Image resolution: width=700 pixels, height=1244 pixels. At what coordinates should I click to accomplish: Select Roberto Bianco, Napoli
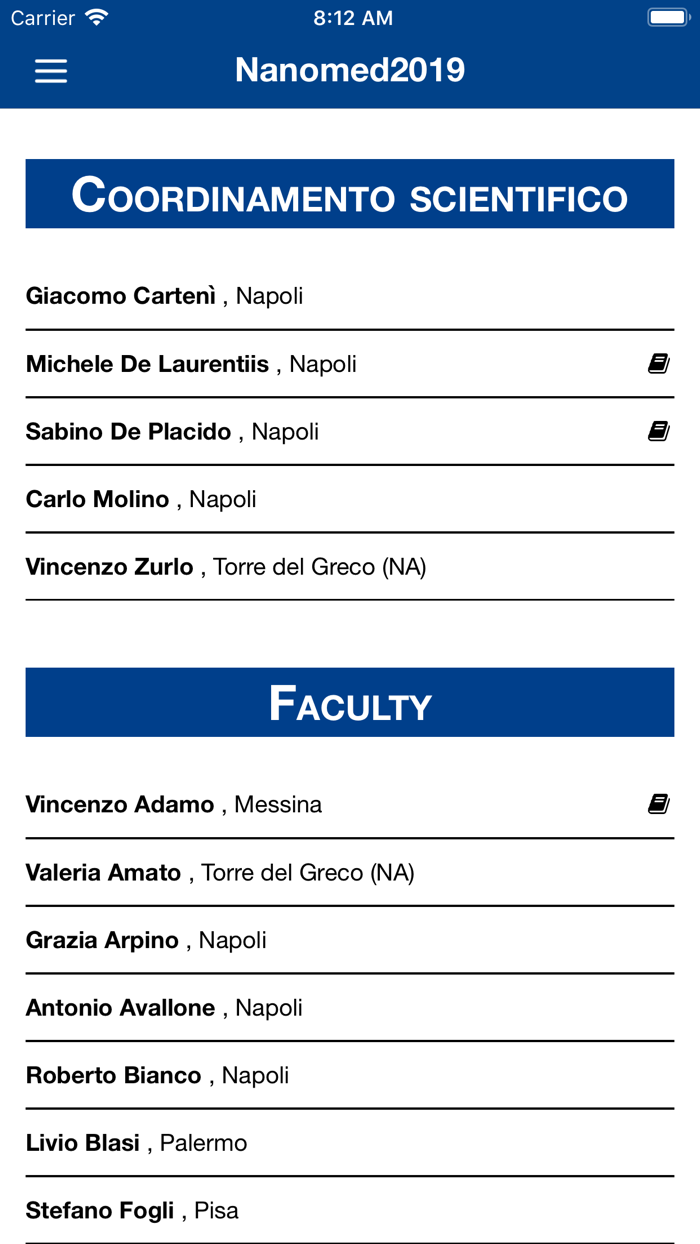point(157,1076)
